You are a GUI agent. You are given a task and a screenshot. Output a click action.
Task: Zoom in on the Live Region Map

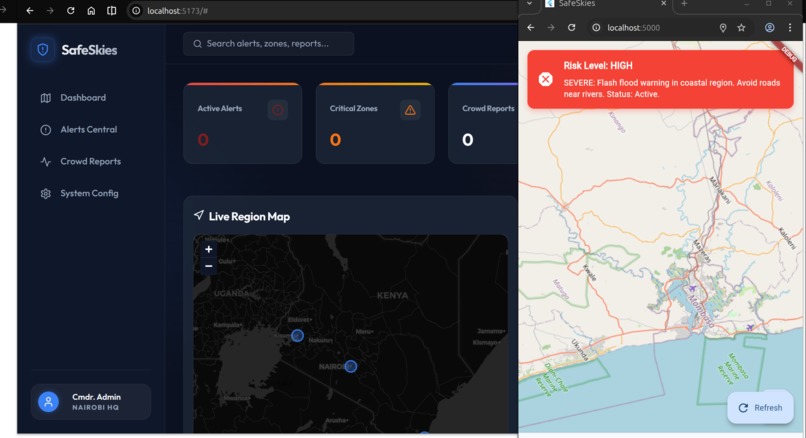click(x=208, y=249)
